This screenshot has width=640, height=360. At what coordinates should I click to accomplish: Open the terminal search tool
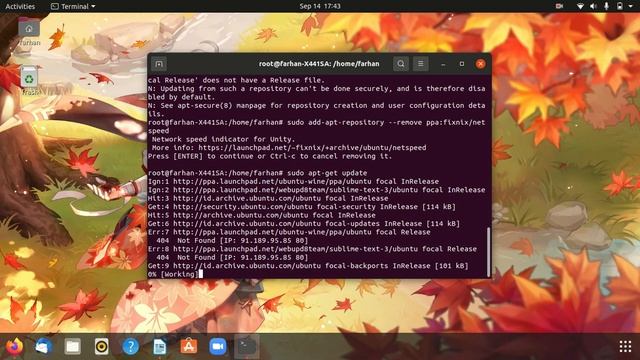point(401,64)
